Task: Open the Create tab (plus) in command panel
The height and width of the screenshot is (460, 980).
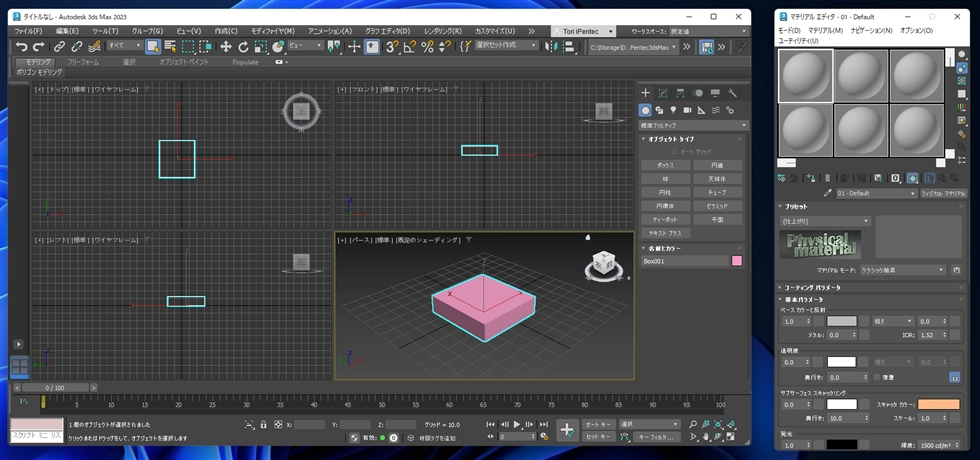Action: click(646, 93)
